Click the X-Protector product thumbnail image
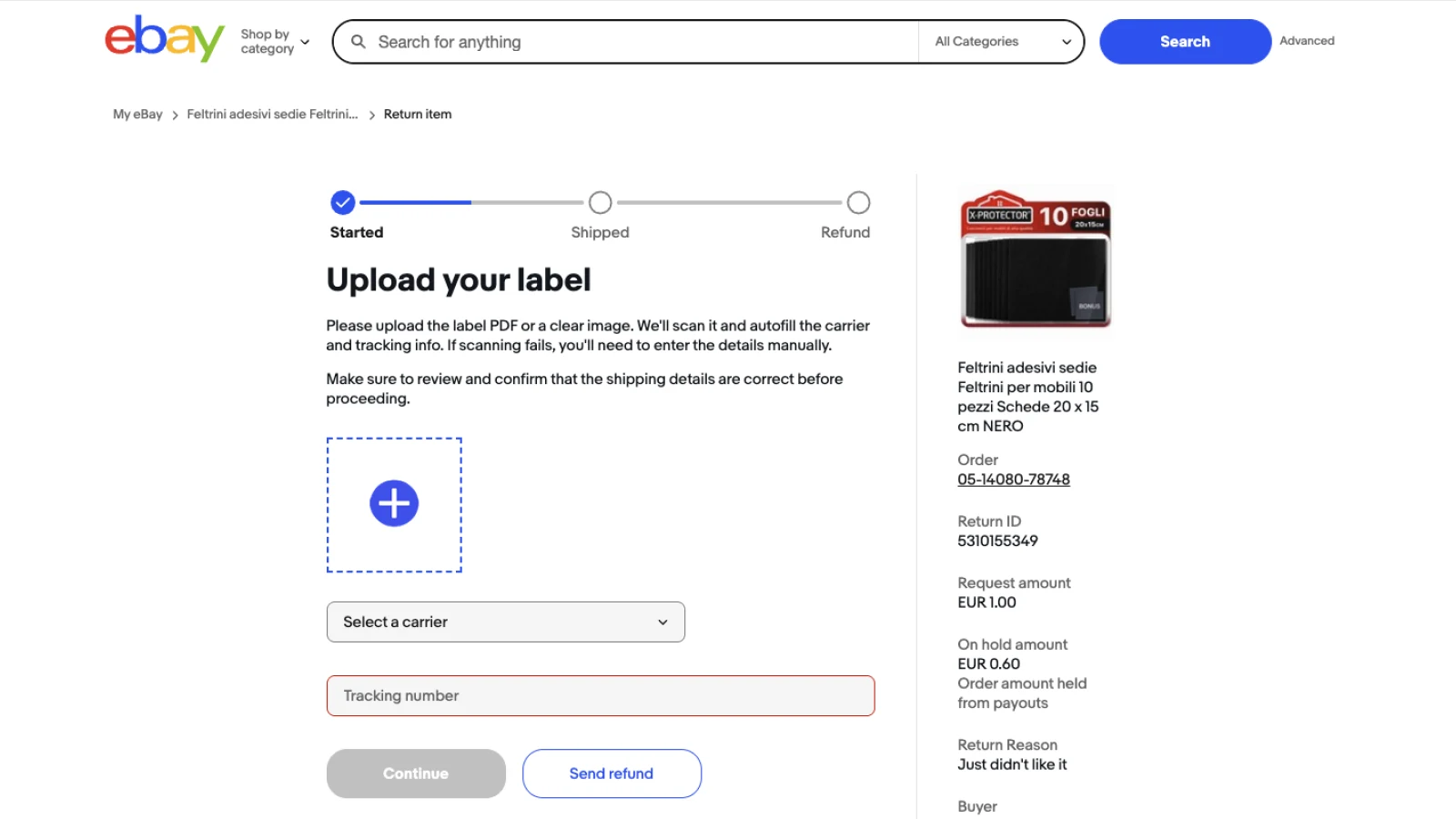Screen dimensions: 1456x819 pyautogui.click(x=1036, y=259)
